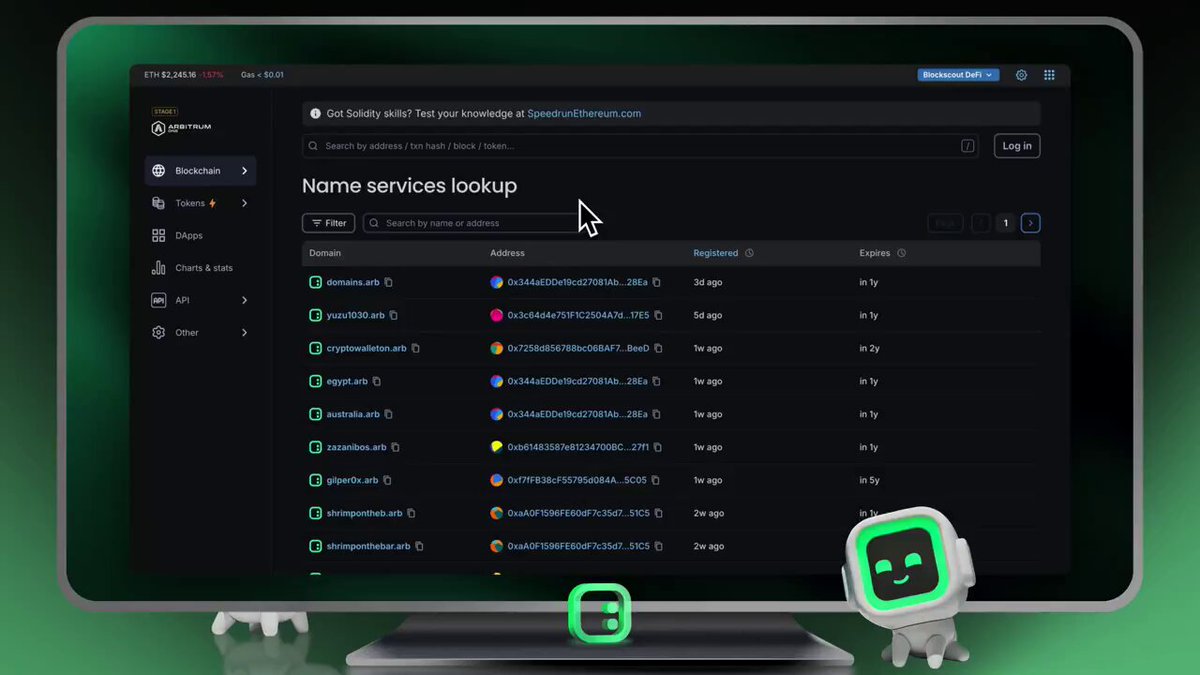The image size is (1200, 675).
Task: Follow the SpeedrunEthereum.com link
Action: coord(584,114)
